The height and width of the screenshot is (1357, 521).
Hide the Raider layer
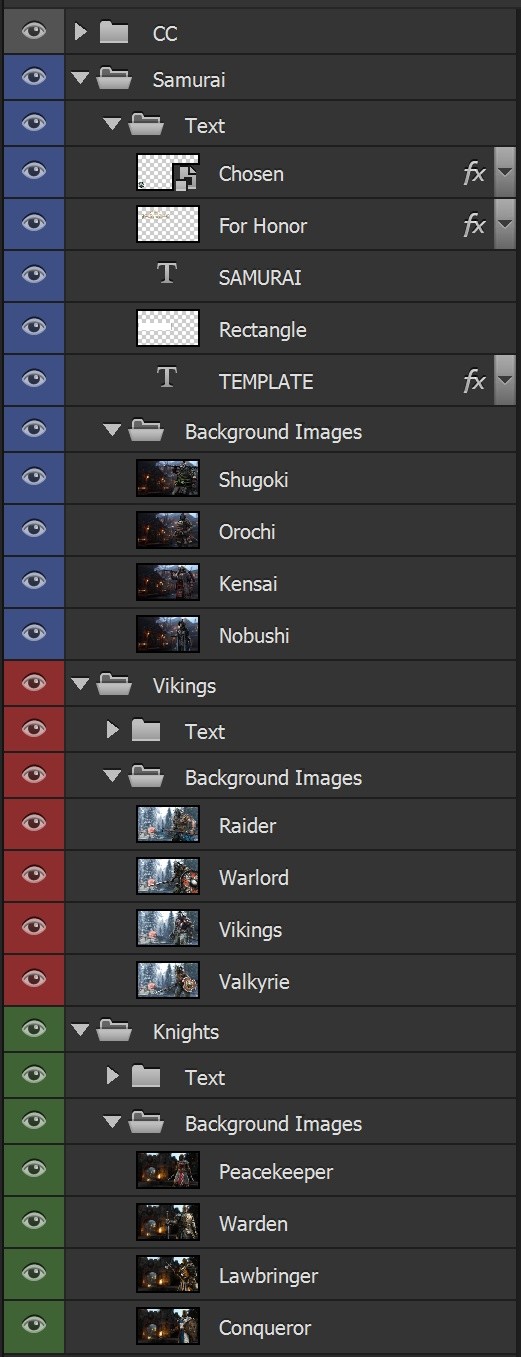click(x=34, y=824)
